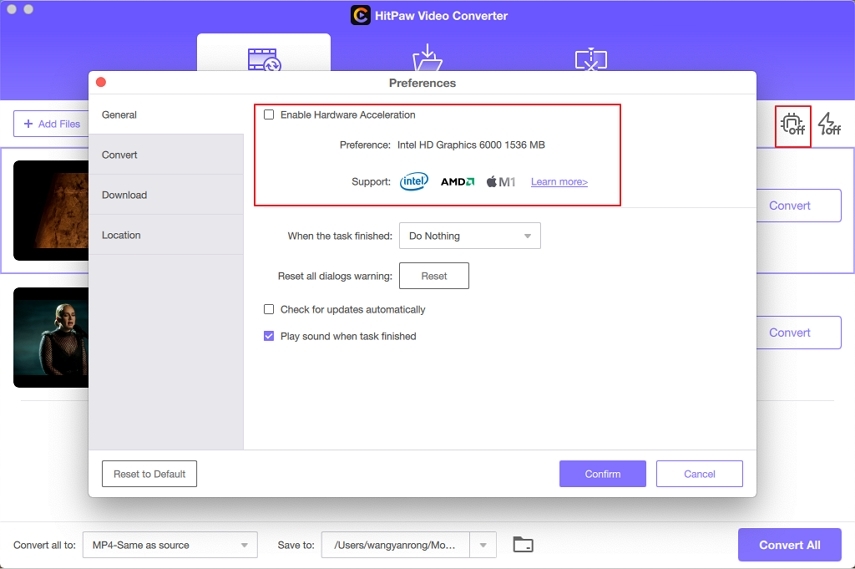The height and width of the screenshot is (569, 855).
Task: Toggle lightning lossless conversion icon
Action: [x=829, y=124]
